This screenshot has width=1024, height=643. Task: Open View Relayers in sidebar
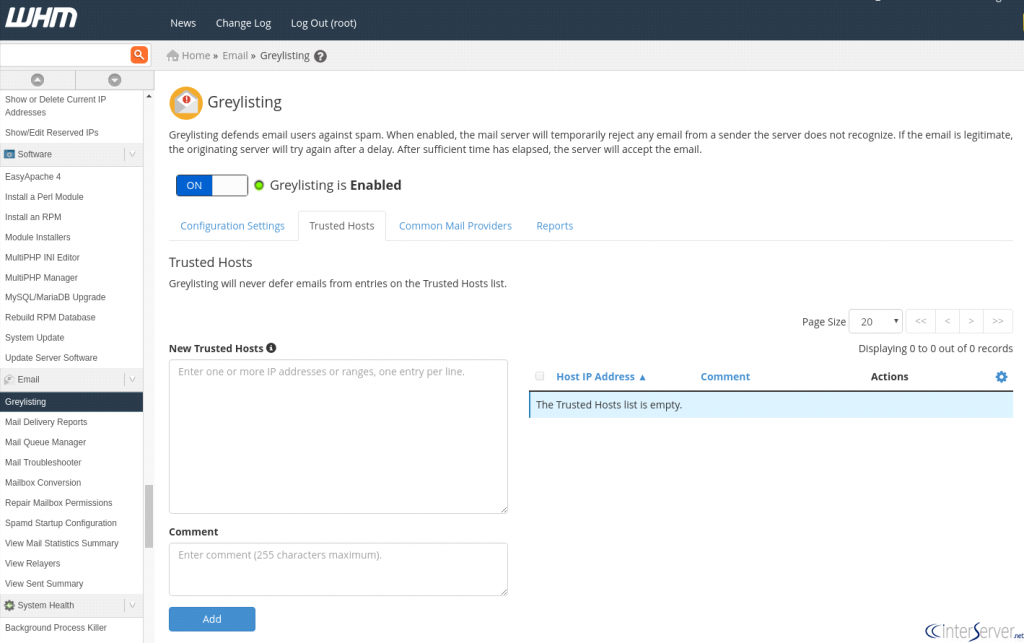click(33, 563)
